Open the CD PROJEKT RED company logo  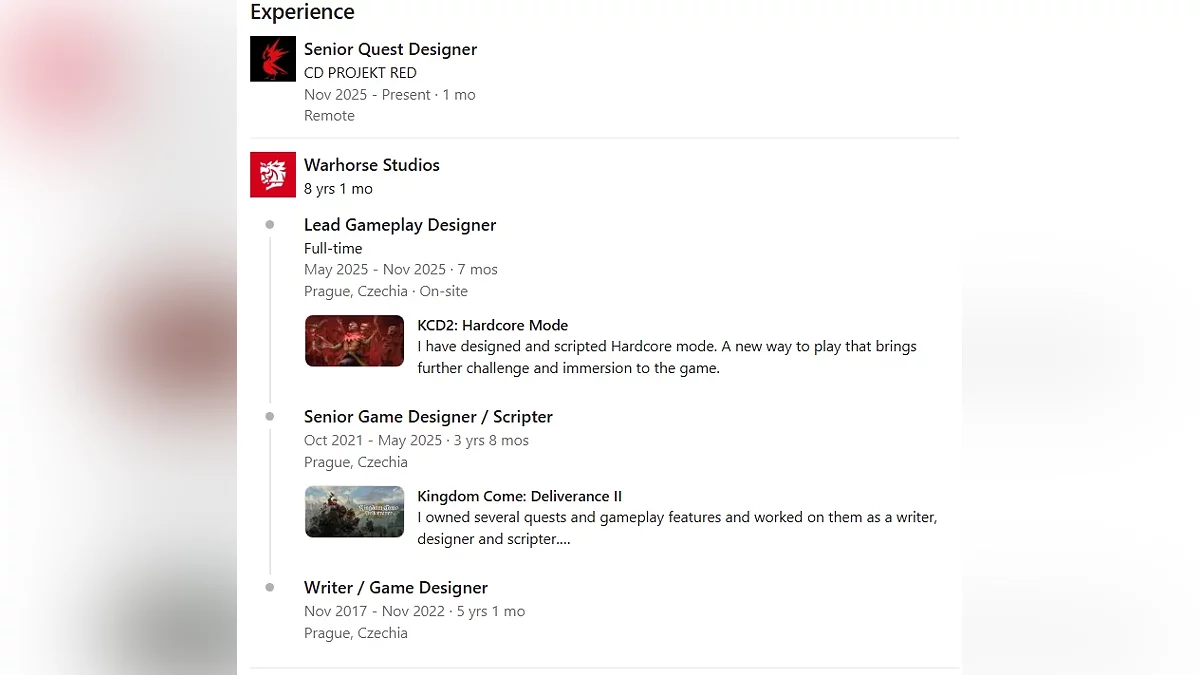pyautogui.click(x=273, y=59)
